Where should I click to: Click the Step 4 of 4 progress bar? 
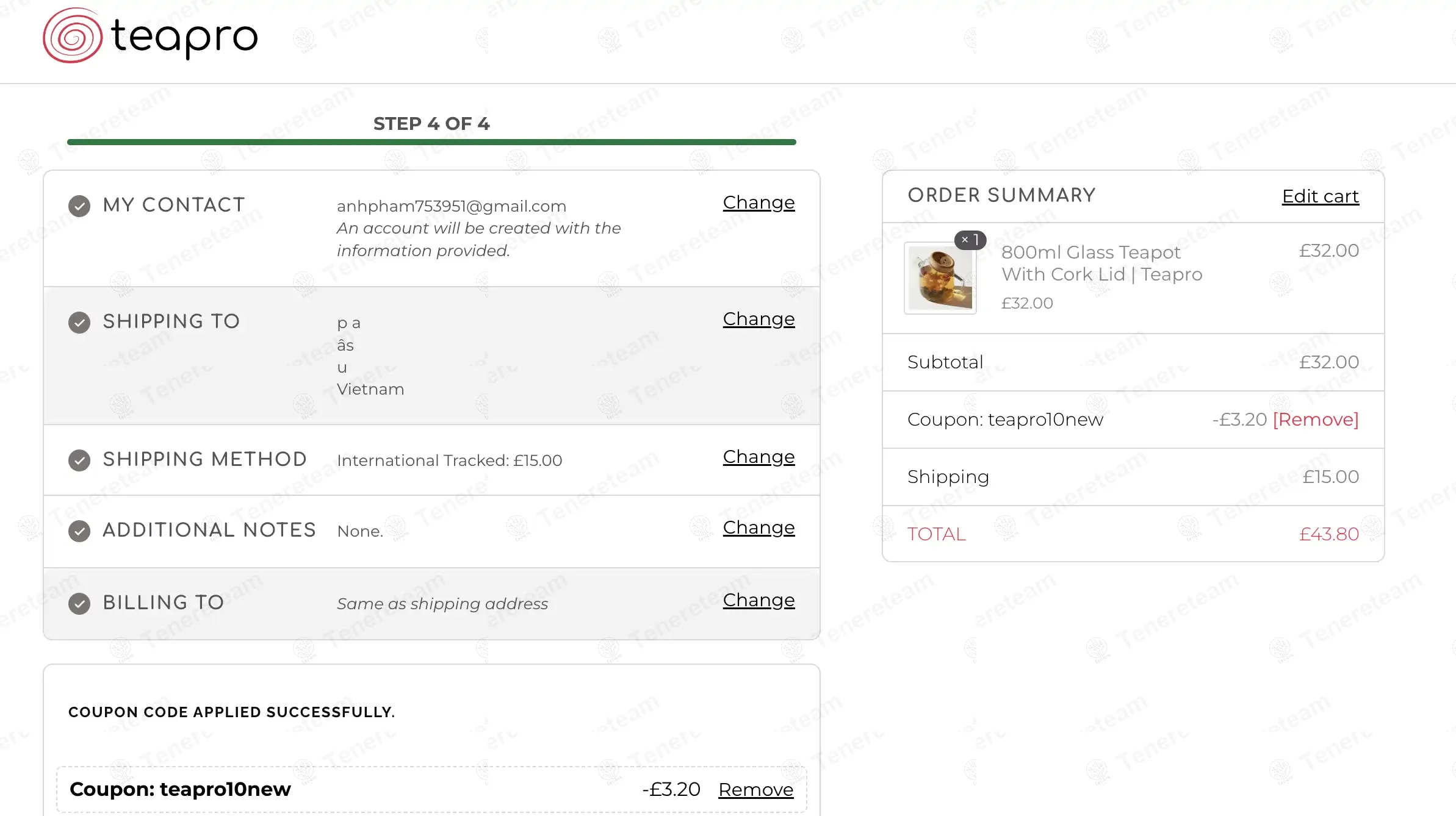[x=431, y=142]
